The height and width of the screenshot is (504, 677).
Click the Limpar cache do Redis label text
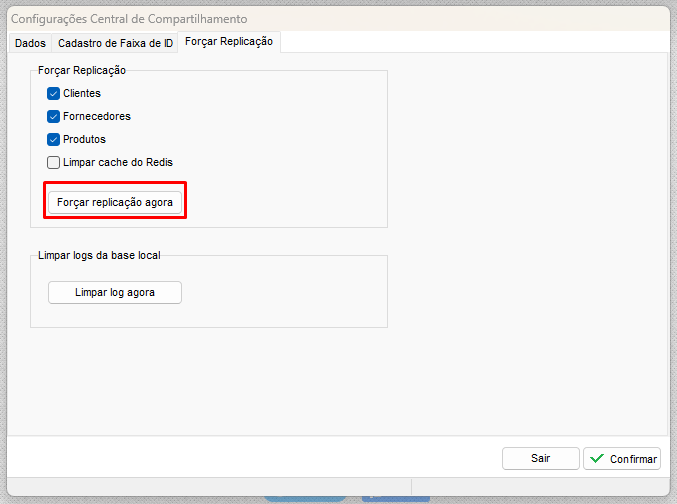tap(124, 162)
